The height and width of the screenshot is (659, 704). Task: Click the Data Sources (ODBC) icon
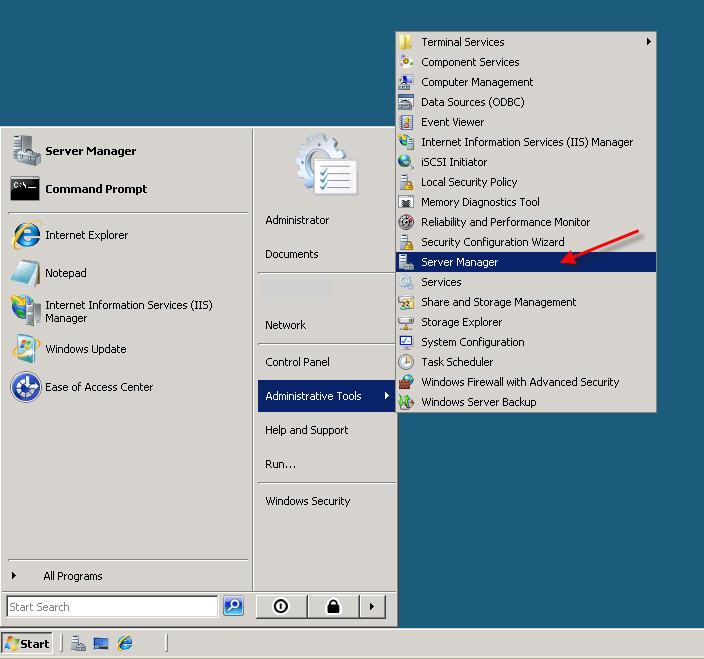[x=406, y=102]
